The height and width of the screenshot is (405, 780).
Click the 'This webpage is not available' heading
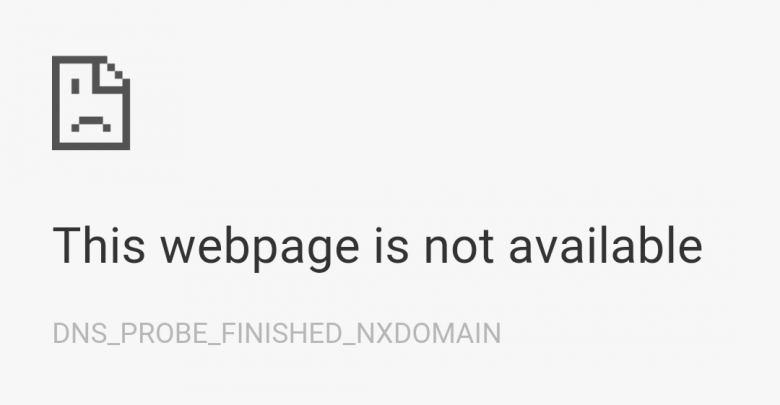(377, 246)
